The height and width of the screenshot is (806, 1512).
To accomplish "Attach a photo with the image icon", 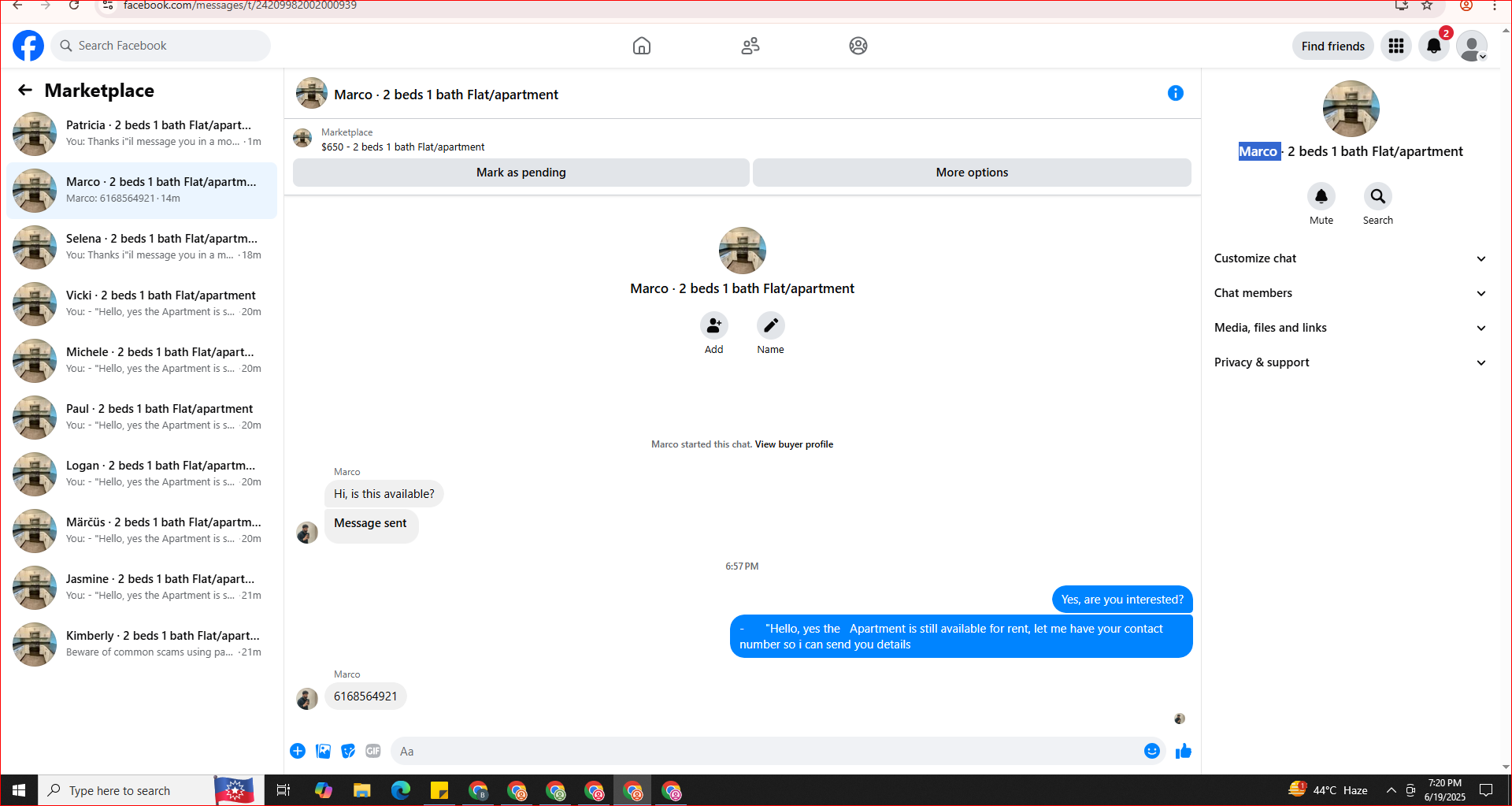I will (x=323, y=751).
